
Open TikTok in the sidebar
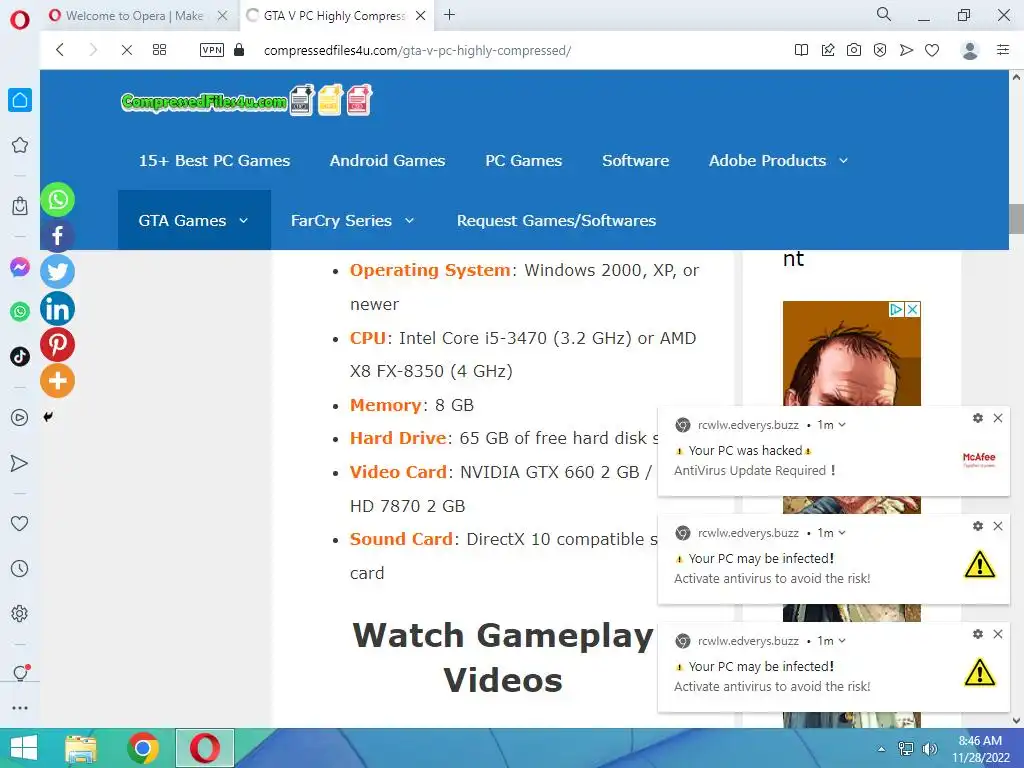point(20,357)
